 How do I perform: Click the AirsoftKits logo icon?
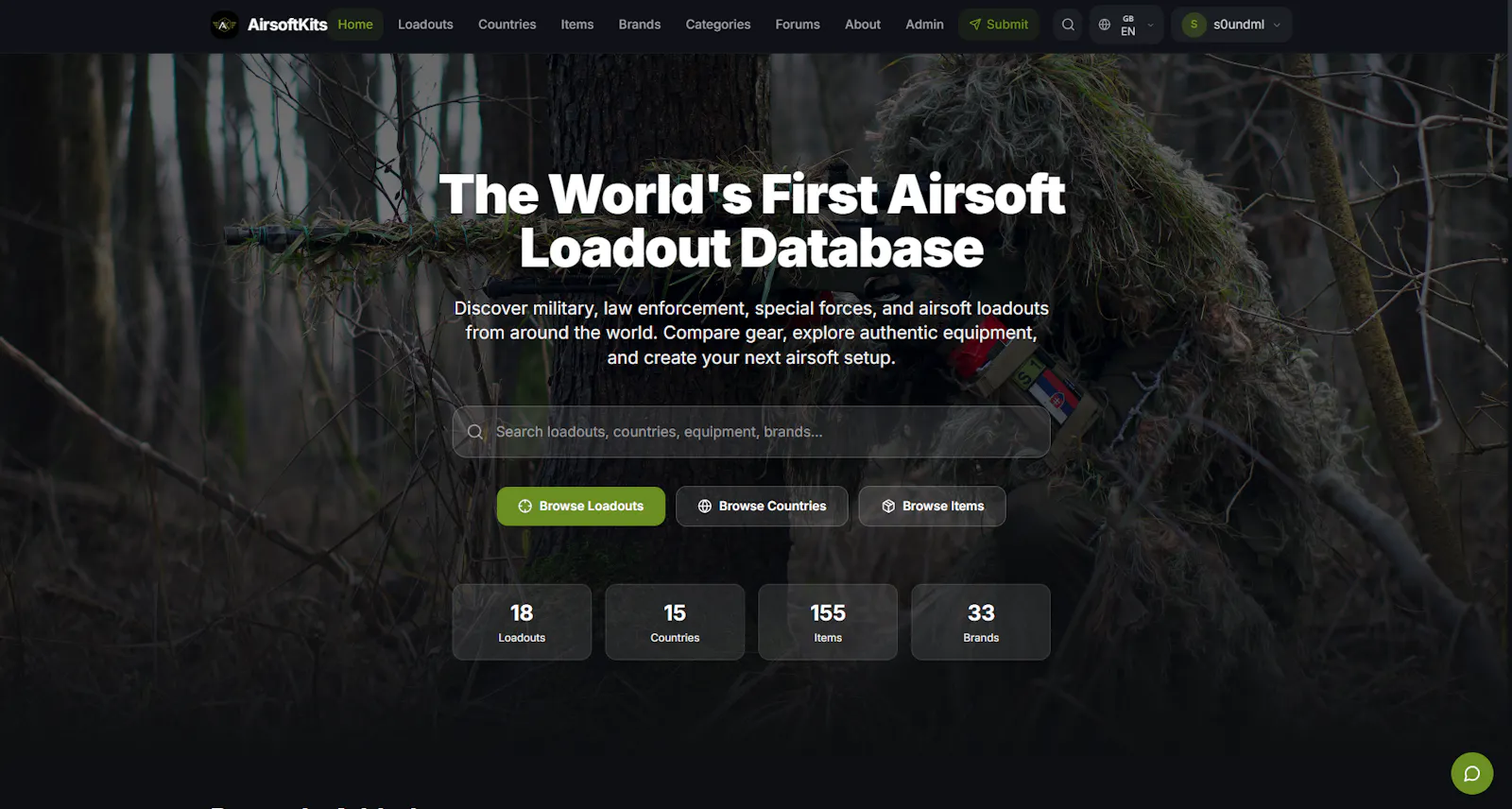click(224, 25)
